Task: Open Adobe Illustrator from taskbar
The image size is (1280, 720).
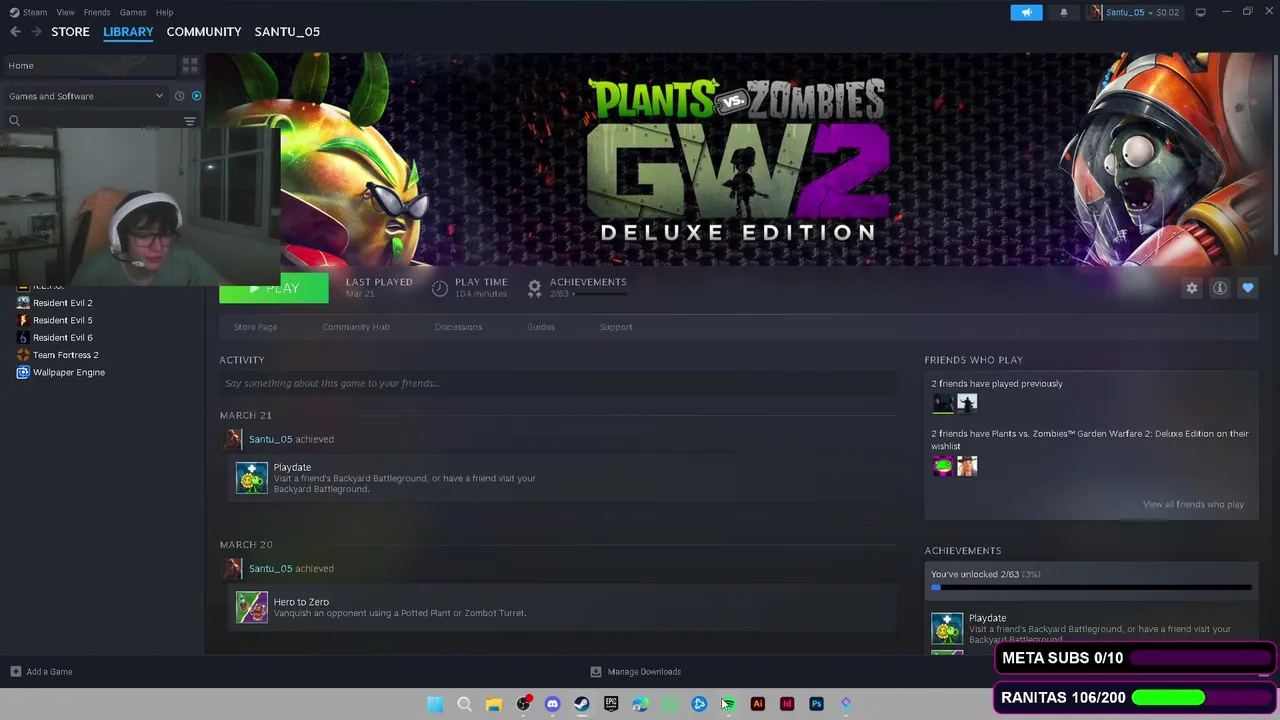Action: [757, 704]
